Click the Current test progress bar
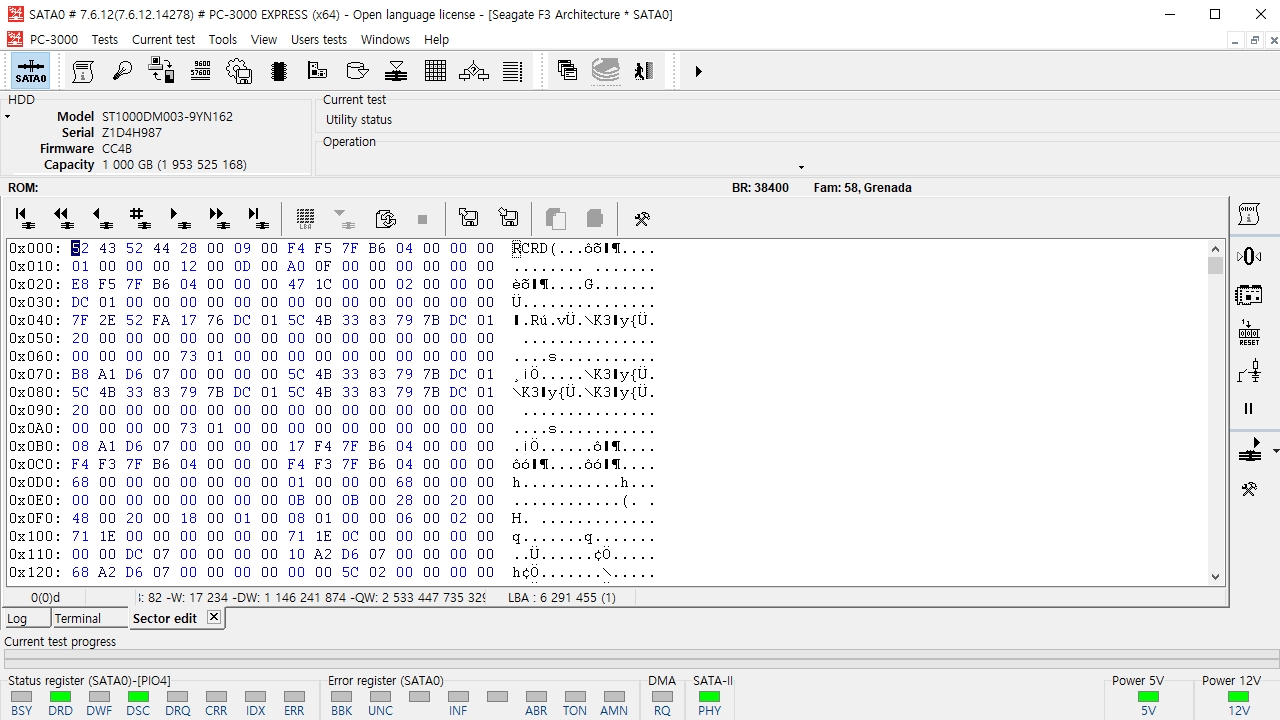Image resolution: width=1280 pixels, height=720 pixels. click(640, 659)
